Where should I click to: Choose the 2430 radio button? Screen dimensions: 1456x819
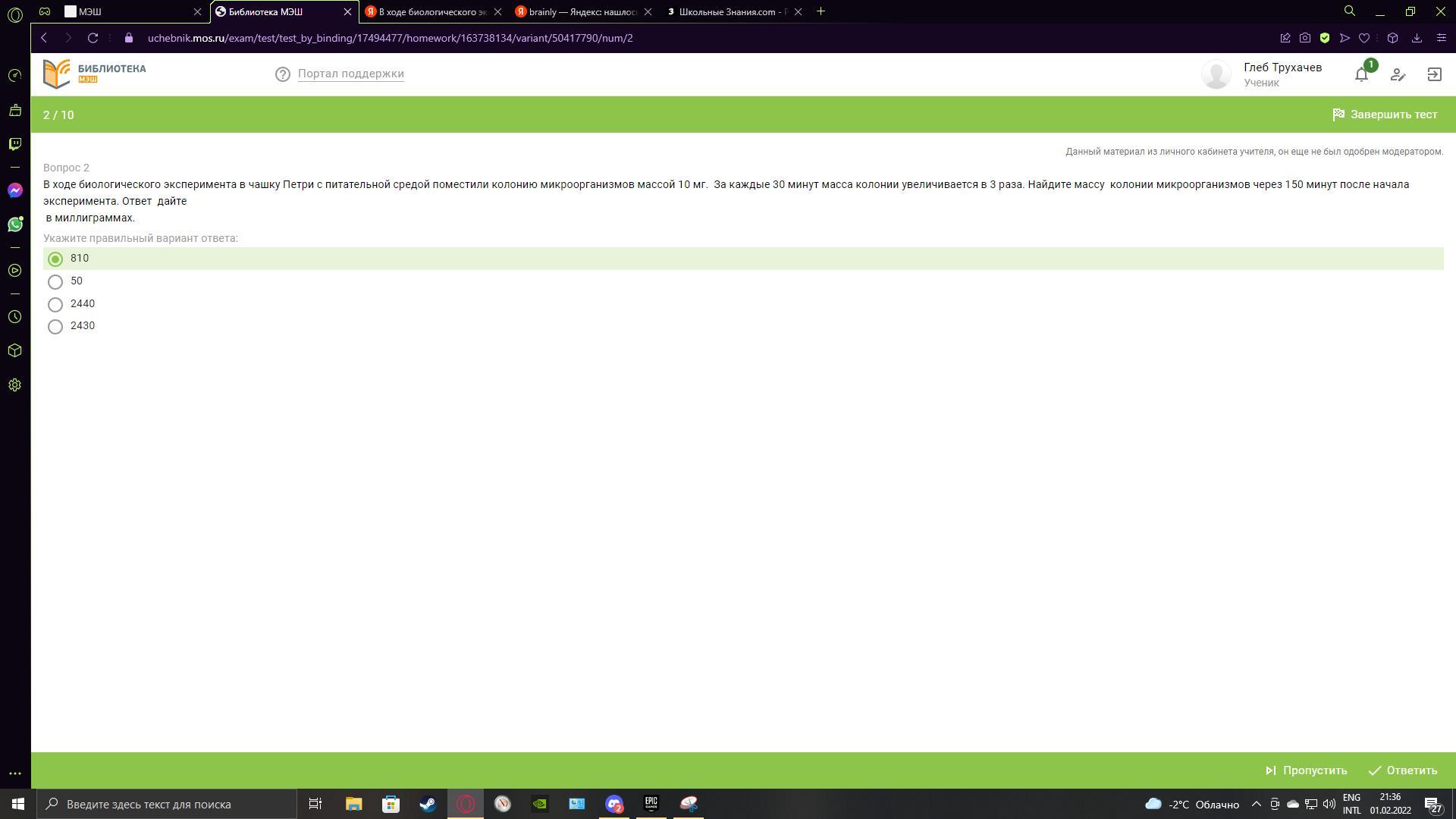coord(55,327)
